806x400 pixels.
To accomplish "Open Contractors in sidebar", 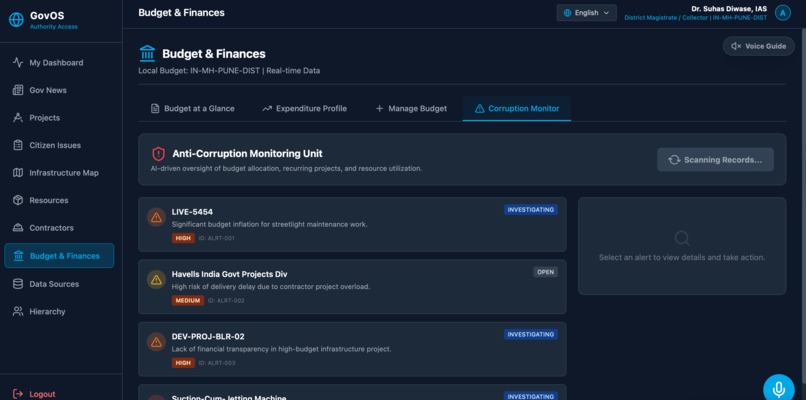I will (59, 228).
